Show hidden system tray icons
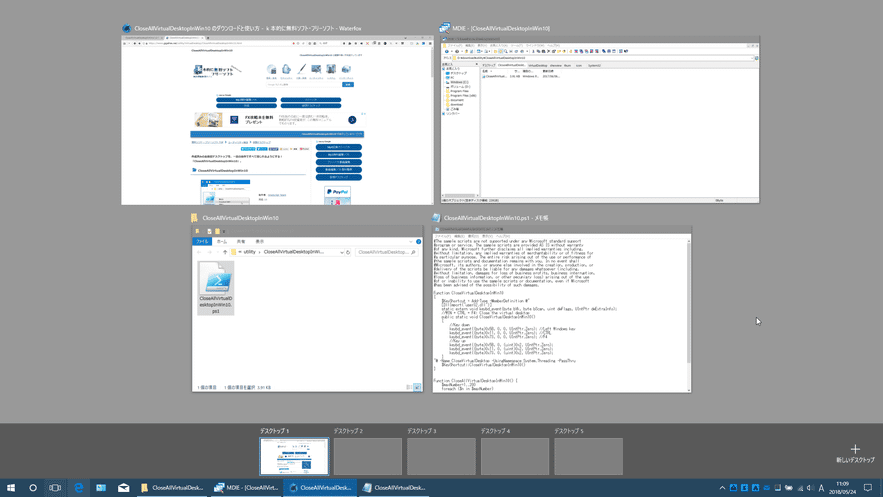This screenshot has width=883, height=497. point(722,488)
